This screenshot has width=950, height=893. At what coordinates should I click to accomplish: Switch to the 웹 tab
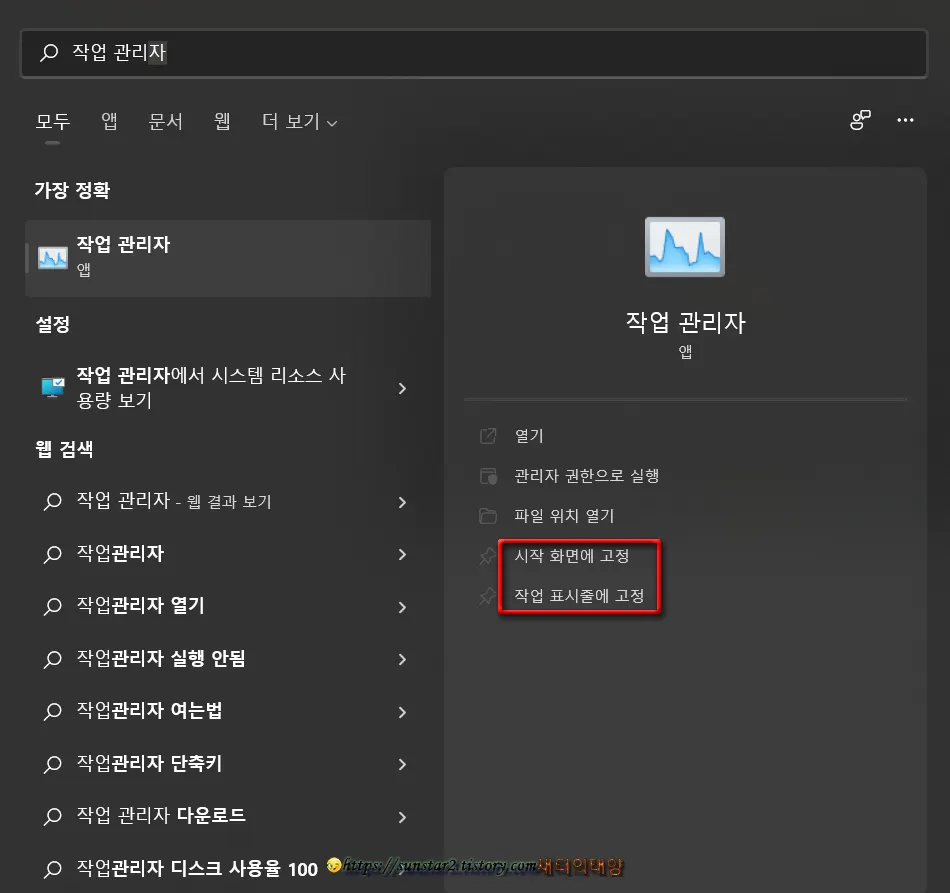221,120
